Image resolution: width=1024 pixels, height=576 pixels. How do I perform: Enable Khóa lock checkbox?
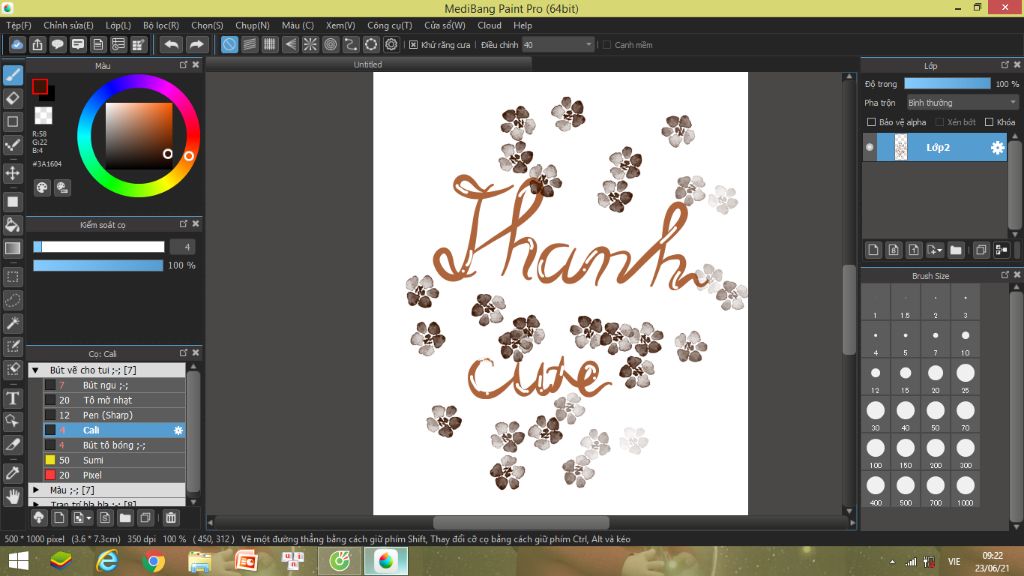tap(989, 122)
